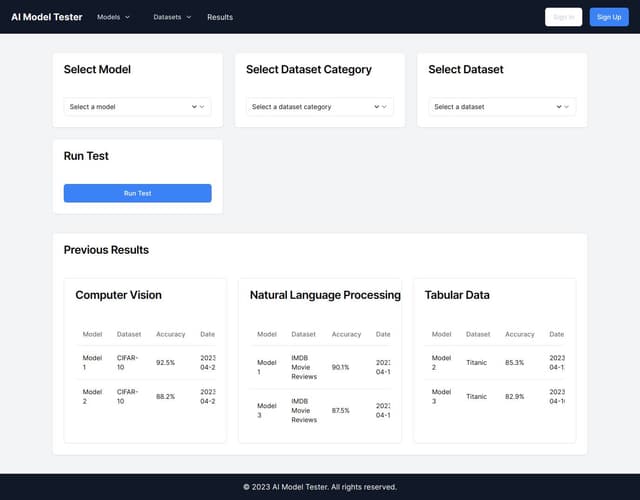Viewport: 640px width, 500px height.
Task: Go to Results page
Action: coord(220,17)
